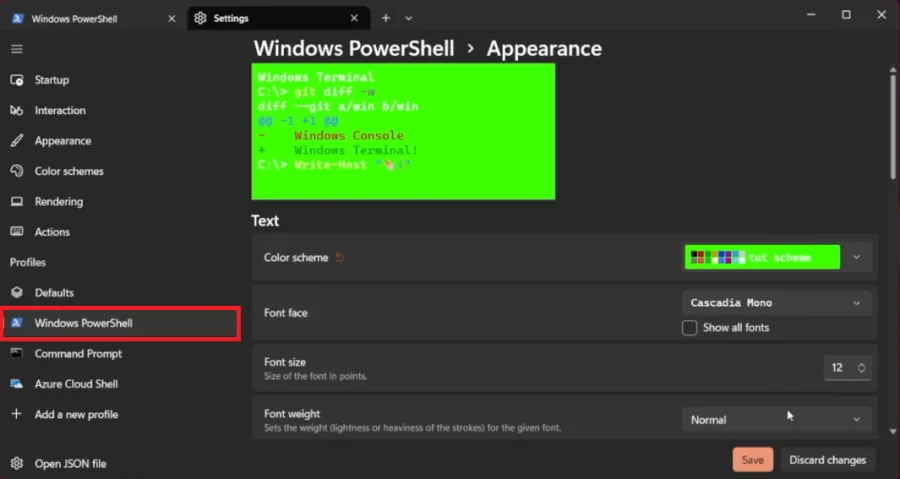Select the Interaction icon in sidebar

pyautogui.click(x=17, y=110)
